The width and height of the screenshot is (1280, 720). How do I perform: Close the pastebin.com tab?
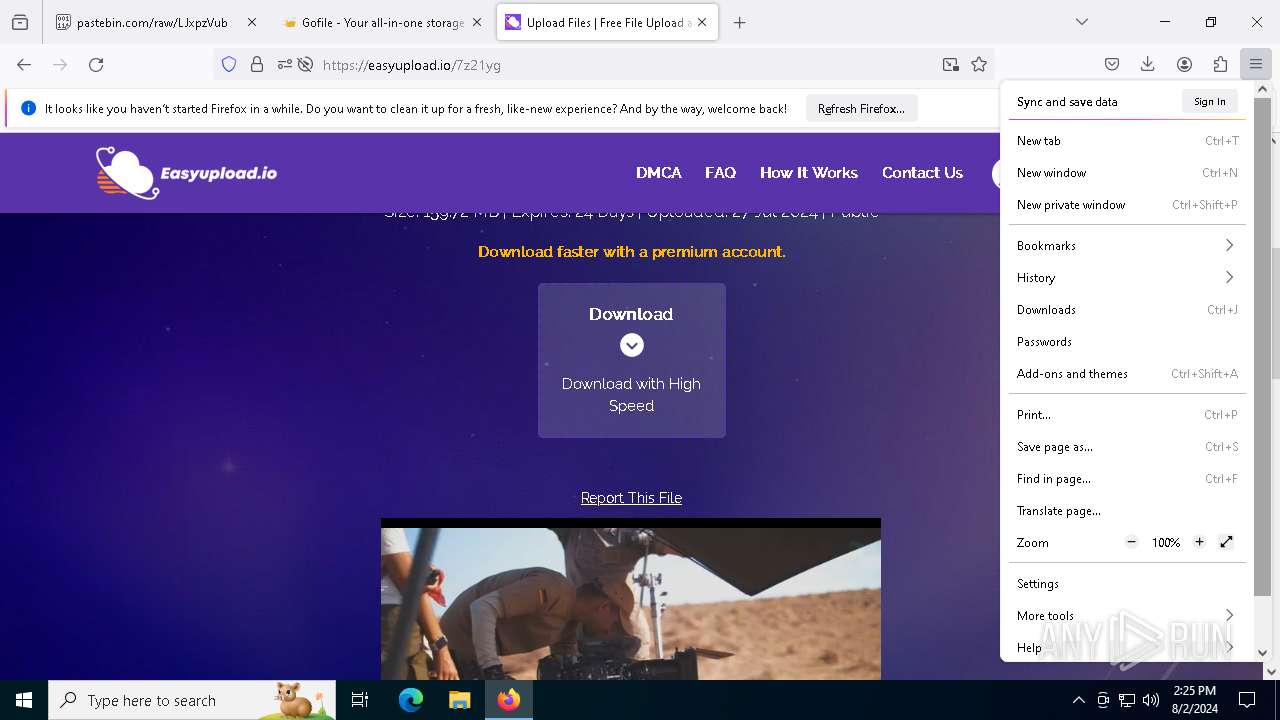coord(251,22)
